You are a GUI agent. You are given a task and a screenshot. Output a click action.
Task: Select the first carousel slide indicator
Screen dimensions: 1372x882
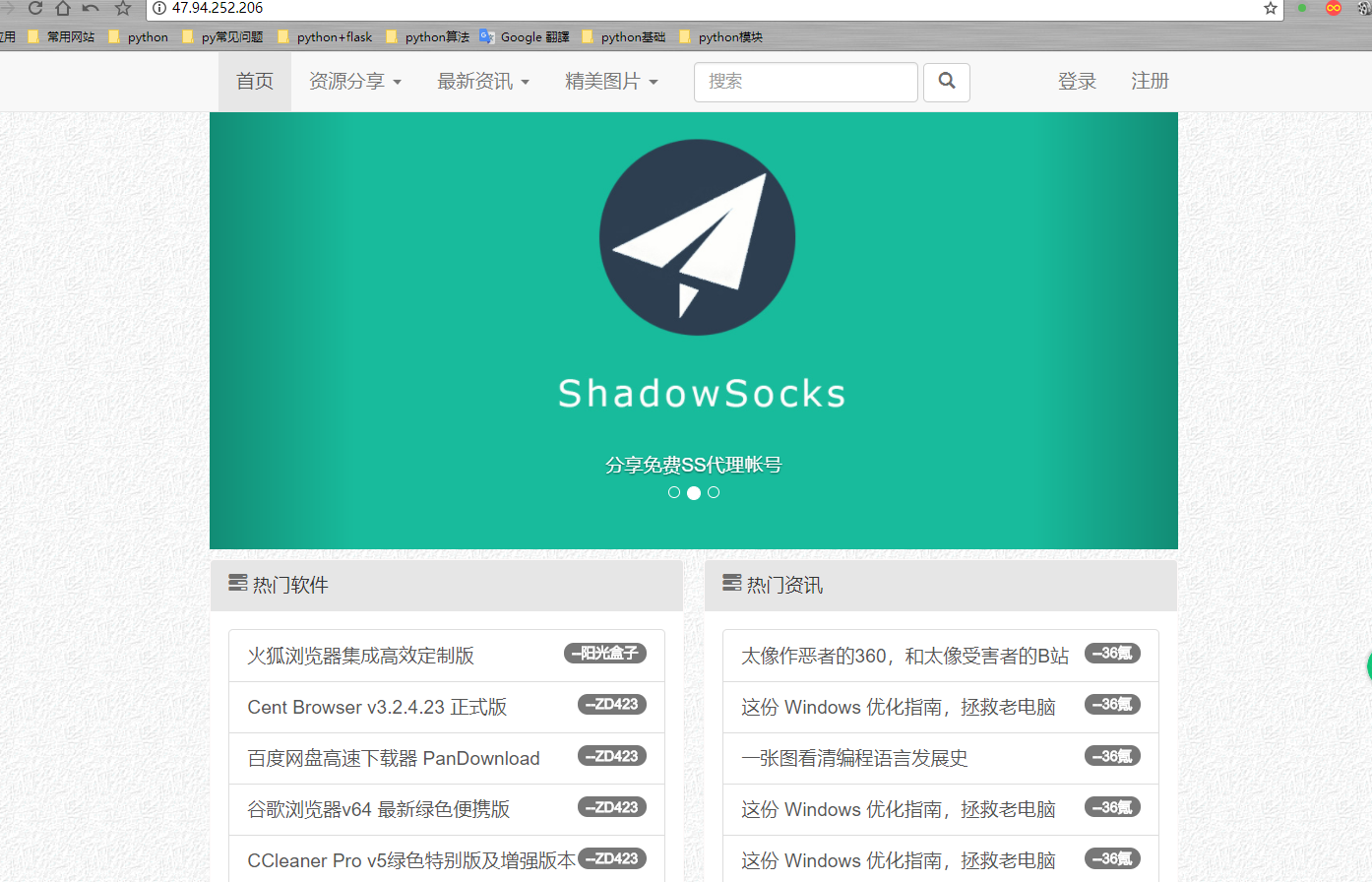coord(674,492)
